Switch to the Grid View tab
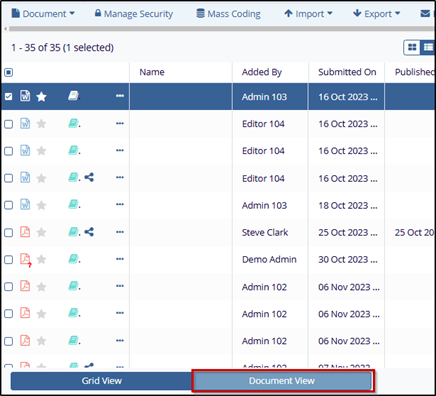This screenshot has height=396, width=436. (102, 381)
